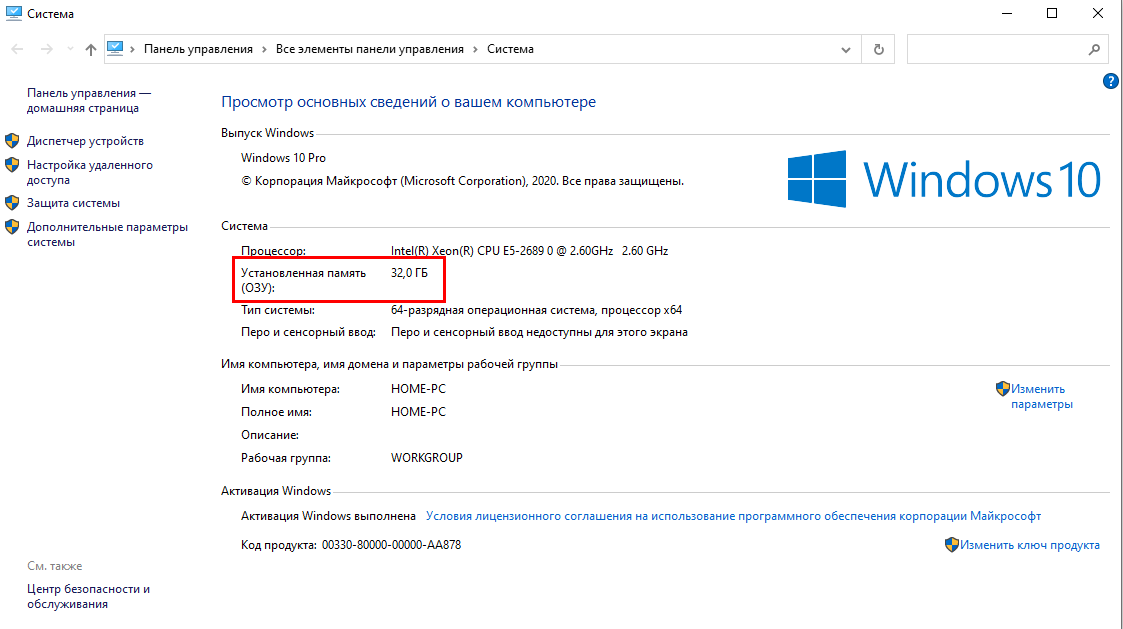Refresh the page with the reload icon
The height and width of the screenshot is (629, 1123).
[879, 49]
